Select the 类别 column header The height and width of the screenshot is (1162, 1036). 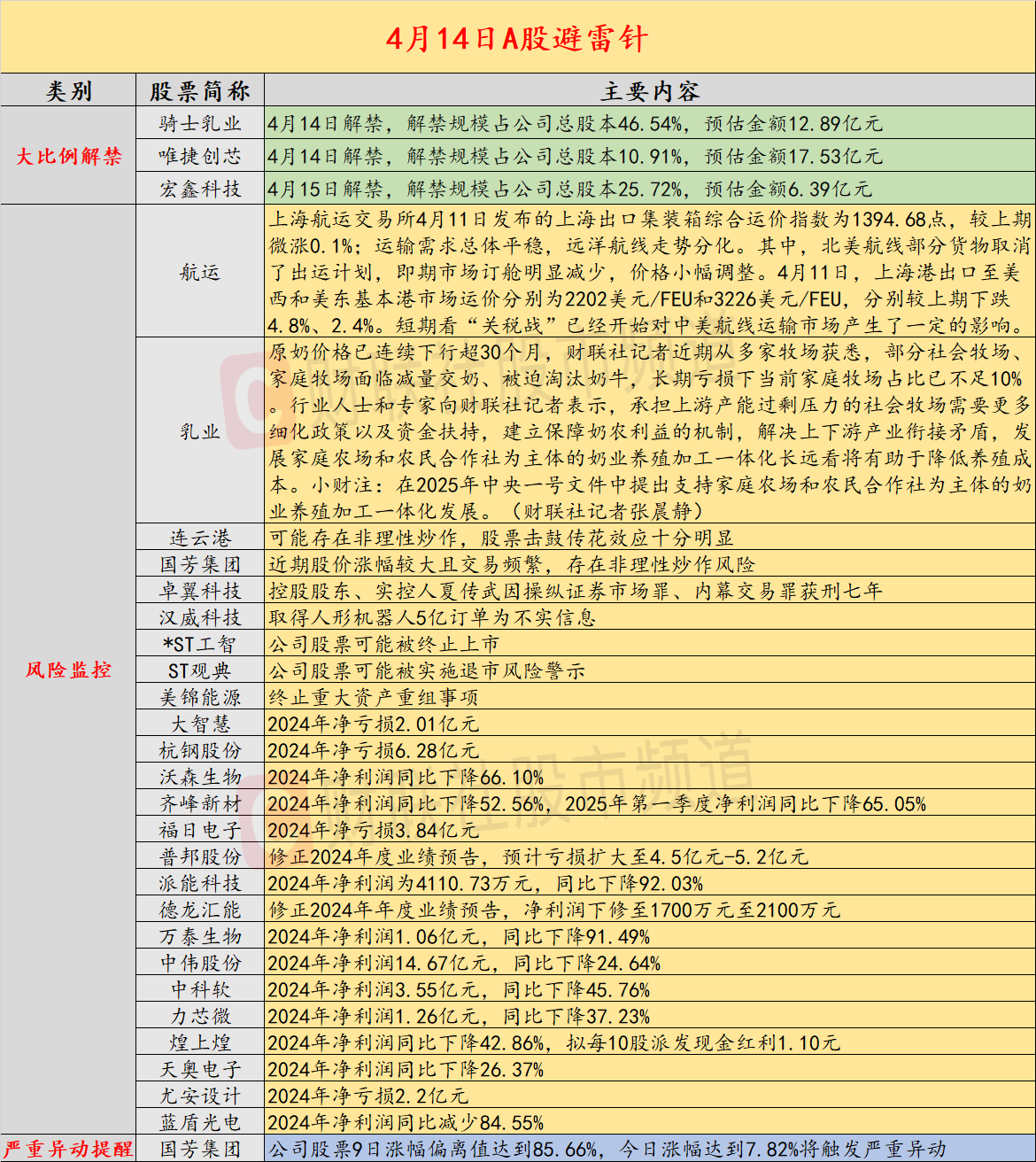coord(68,91)
